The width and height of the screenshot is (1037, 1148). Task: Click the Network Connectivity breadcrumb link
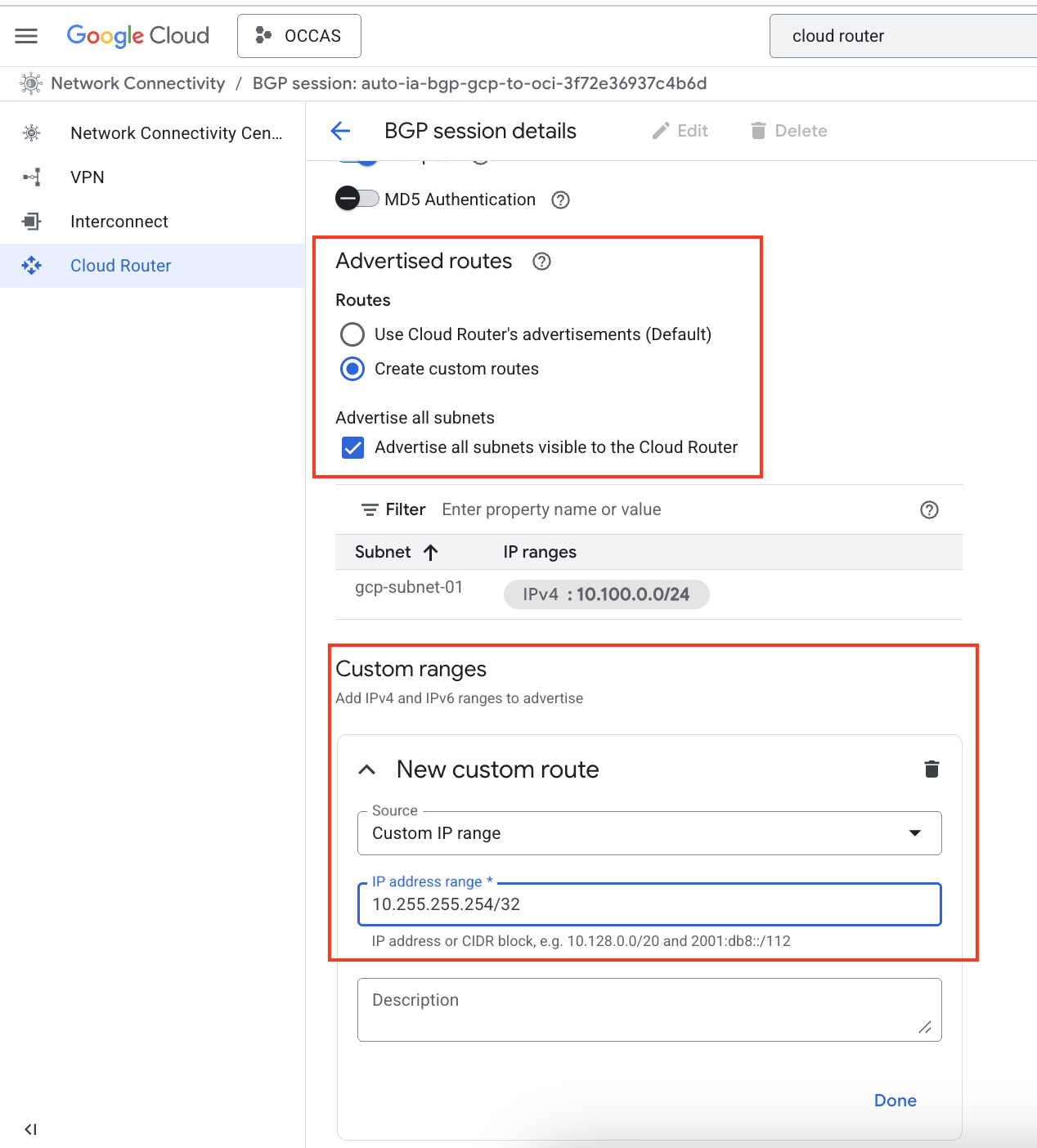coord(137,83)
